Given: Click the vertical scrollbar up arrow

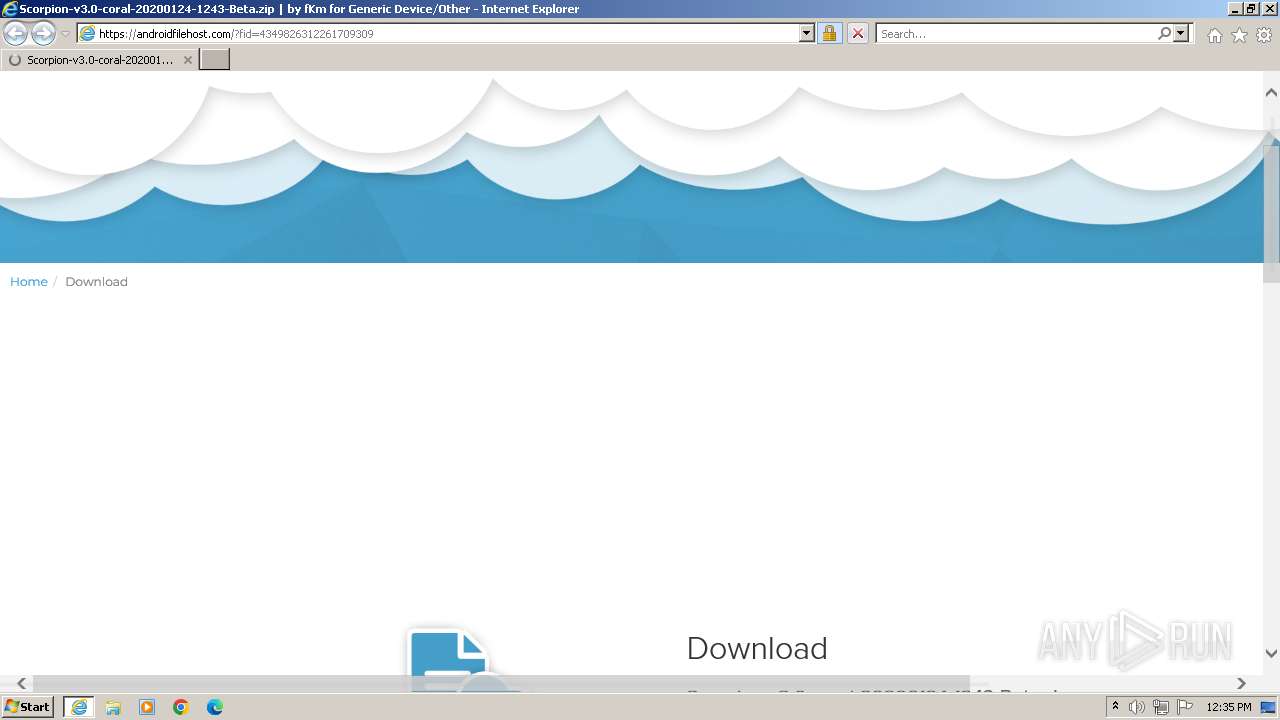Looking at the screenshot, I should click(1271, 92).
